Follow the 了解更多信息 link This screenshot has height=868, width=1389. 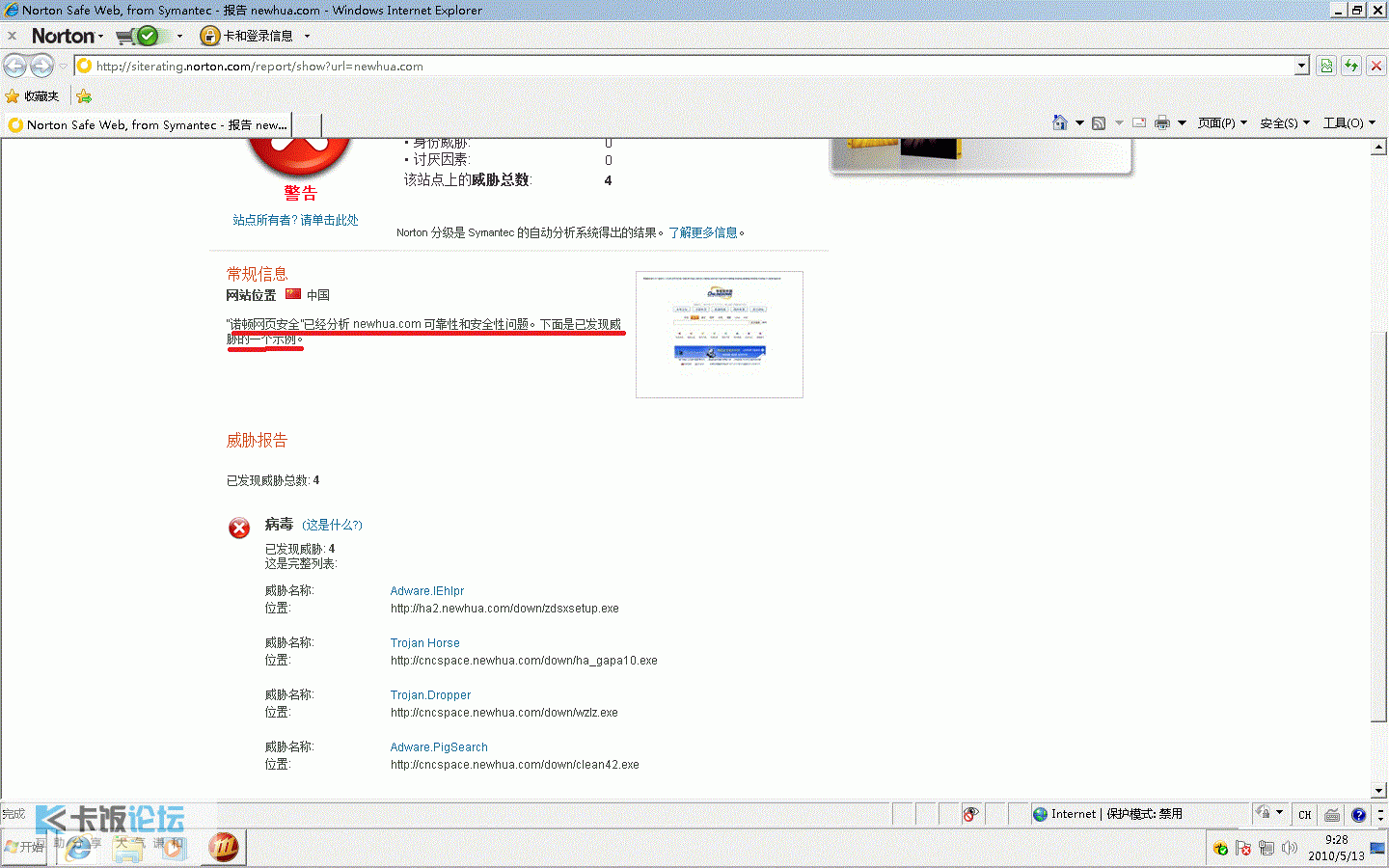click(x=703, y=232)
